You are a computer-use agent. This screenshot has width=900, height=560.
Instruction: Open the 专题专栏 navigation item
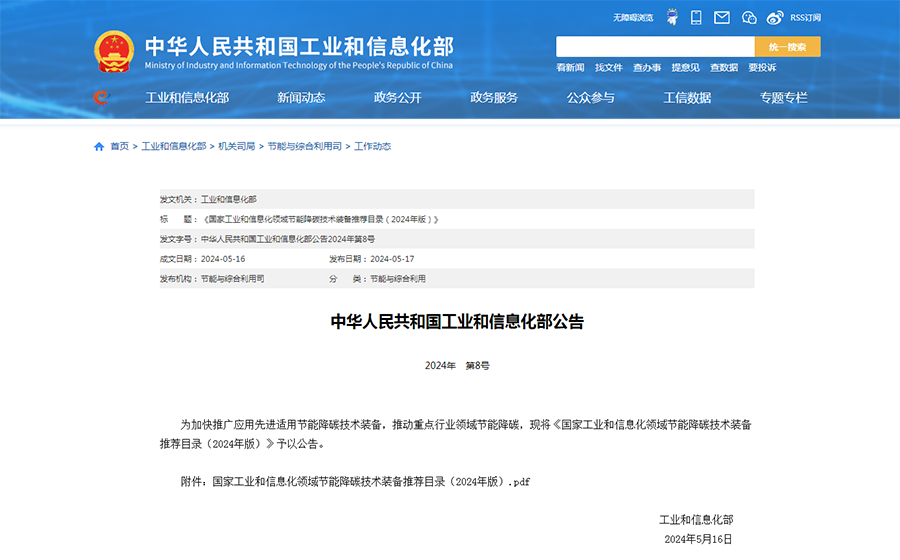(783, 97)
